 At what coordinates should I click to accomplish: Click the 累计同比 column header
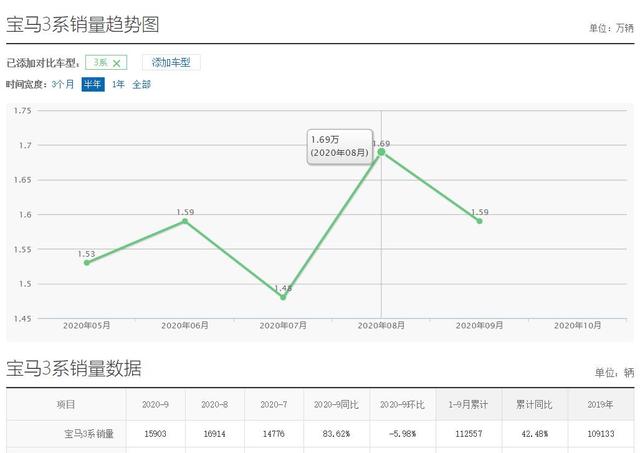(x=534, y=404)
